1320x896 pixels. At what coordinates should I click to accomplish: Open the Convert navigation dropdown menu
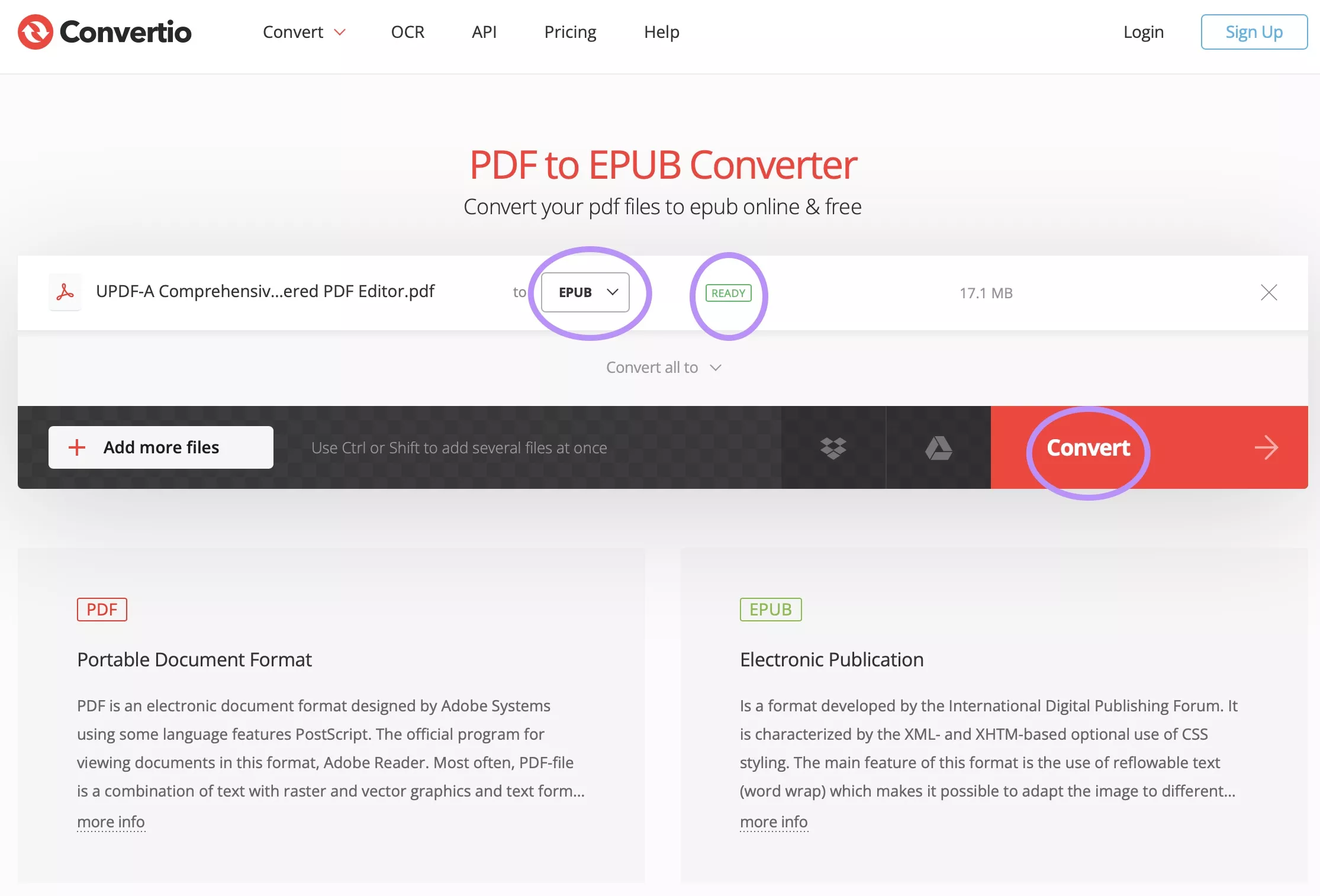300,31
